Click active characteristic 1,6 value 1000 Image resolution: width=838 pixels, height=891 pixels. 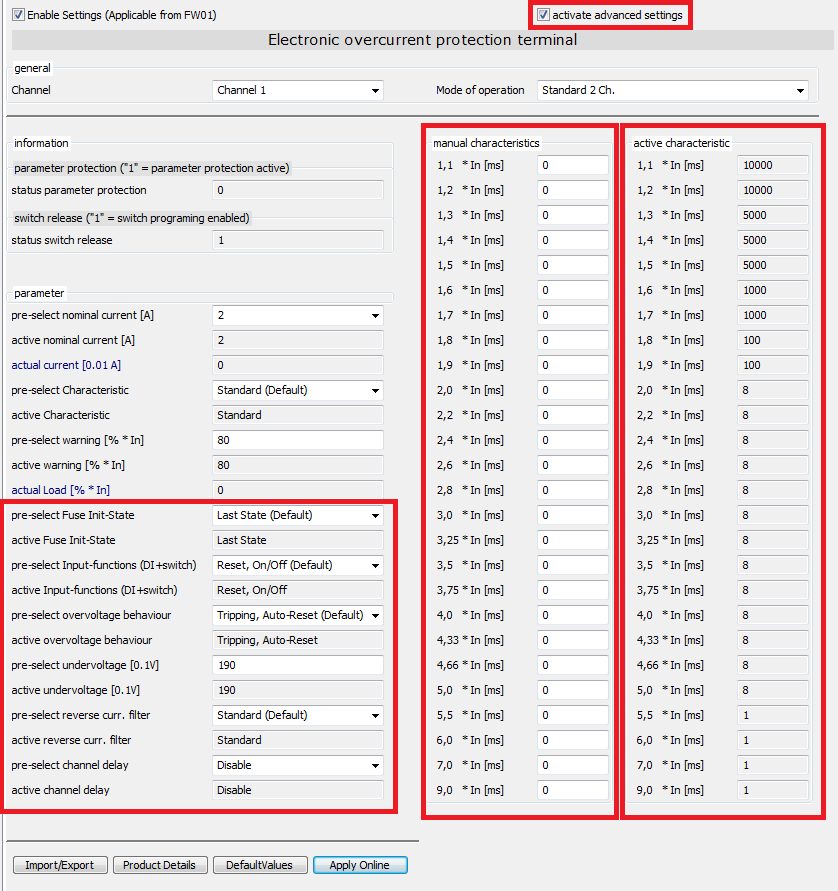point(773,290)
